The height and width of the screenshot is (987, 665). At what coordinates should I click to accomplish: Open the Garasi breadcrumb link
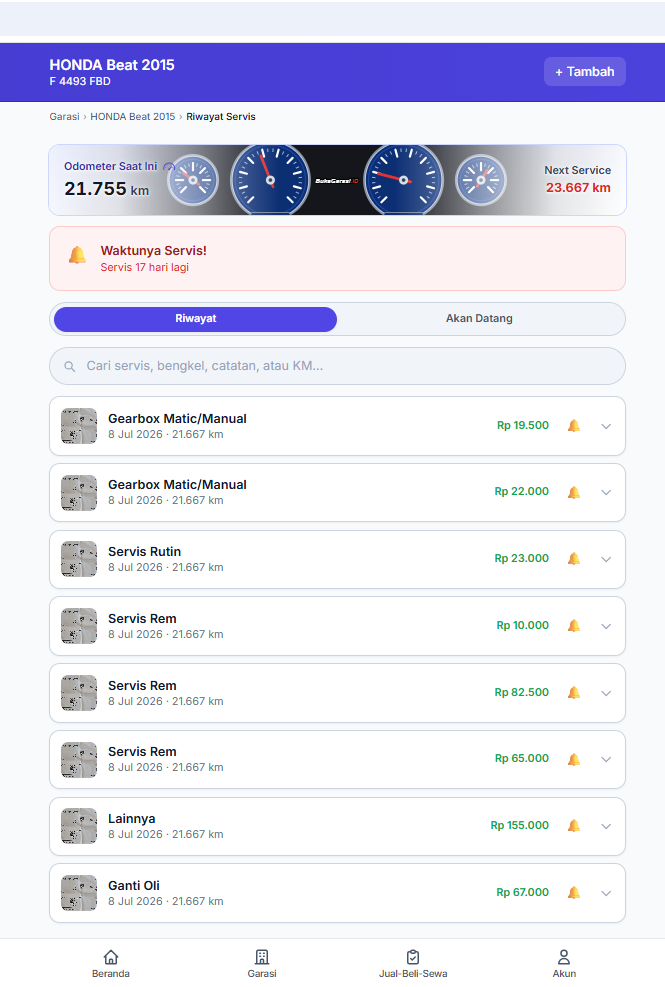(64, 116)
